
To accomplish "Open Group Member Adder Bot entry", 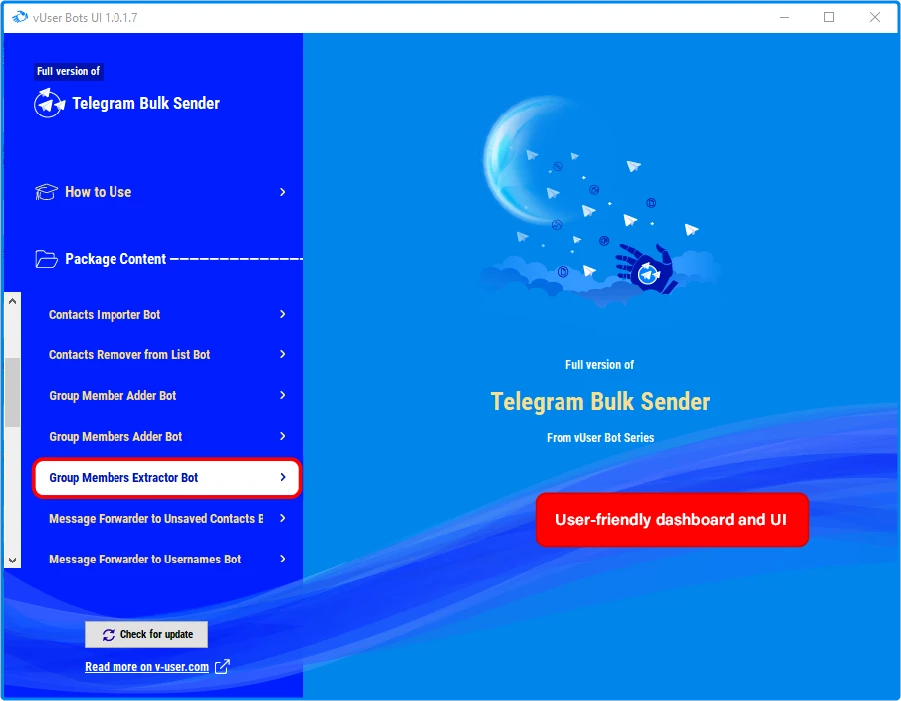I will (x=167, y=395).
